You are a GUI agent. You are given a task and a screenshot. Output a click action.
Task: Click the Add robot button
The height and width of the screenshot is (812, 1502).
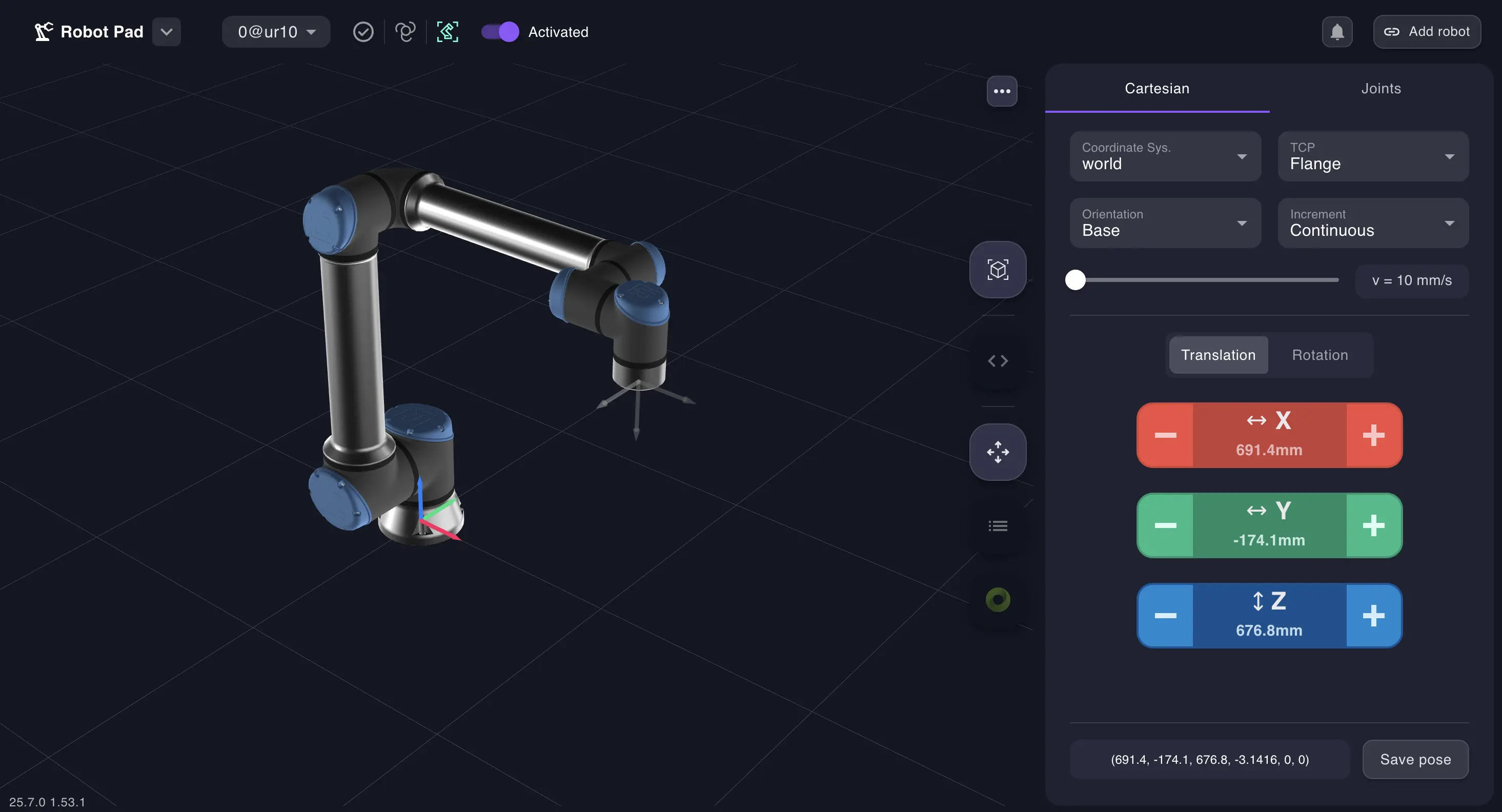pyautogui.click(x=1427, y=31)
